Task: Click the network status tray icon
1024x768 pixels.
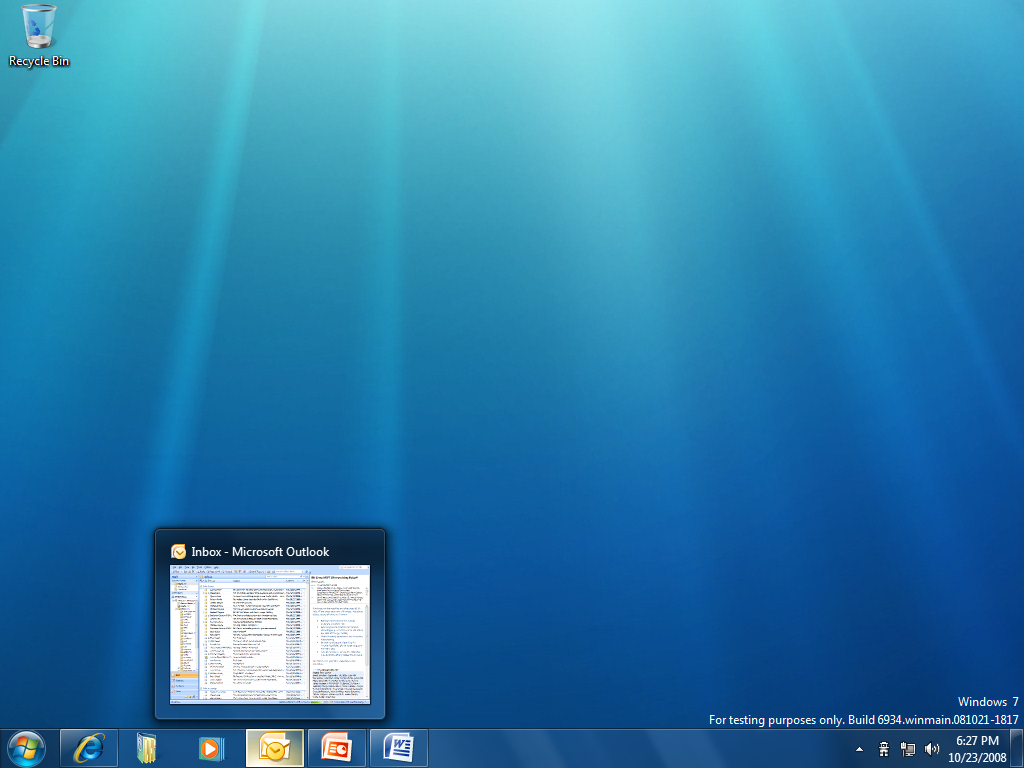Action: [884, 748]
